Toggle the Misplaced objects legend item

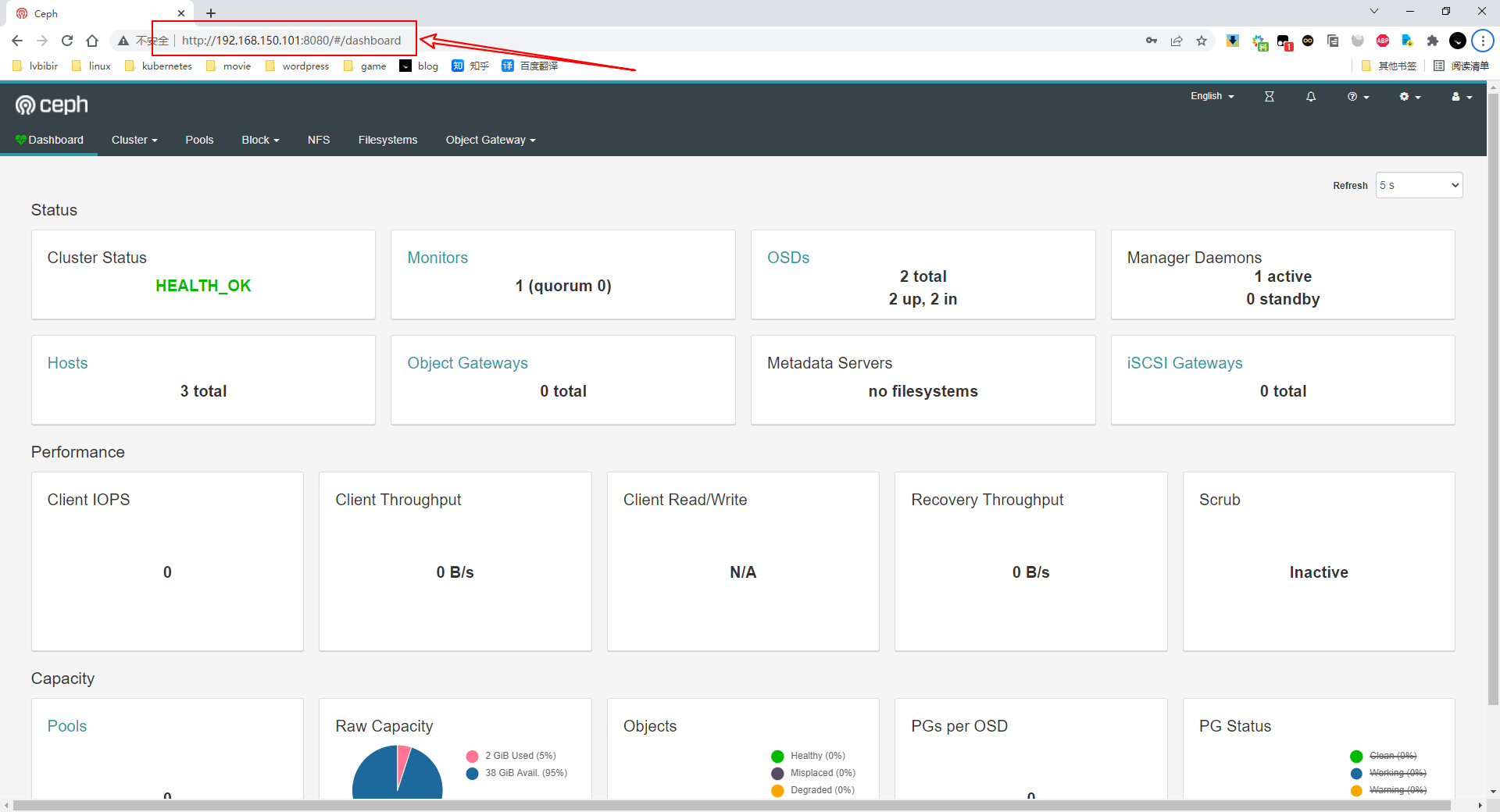(822, 773)
